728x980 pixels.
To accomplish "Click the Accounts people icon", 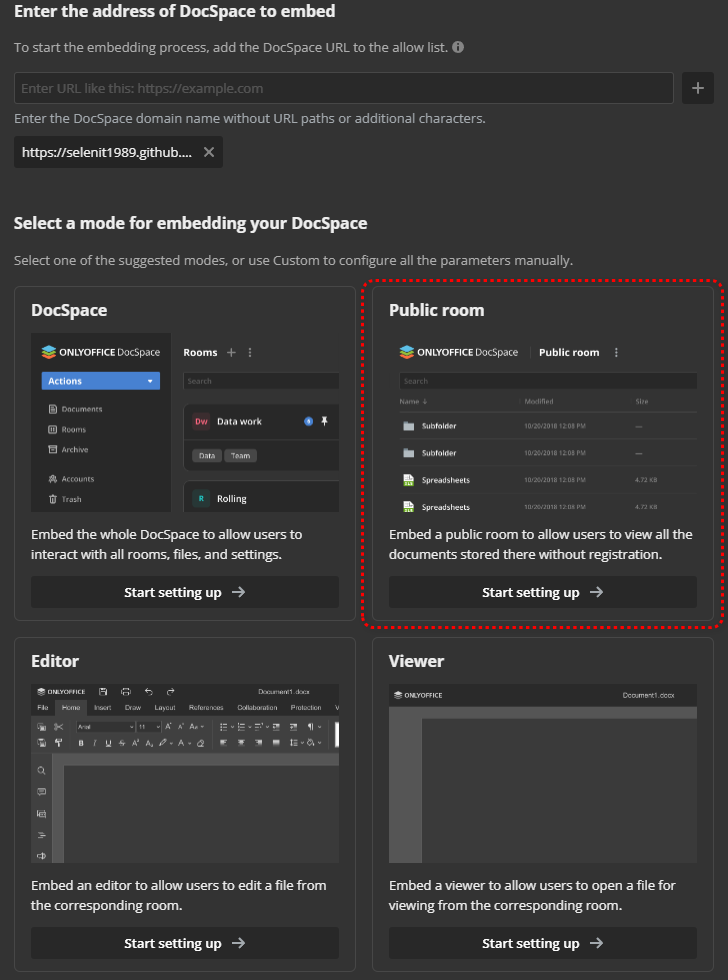I will coord(52,479).
